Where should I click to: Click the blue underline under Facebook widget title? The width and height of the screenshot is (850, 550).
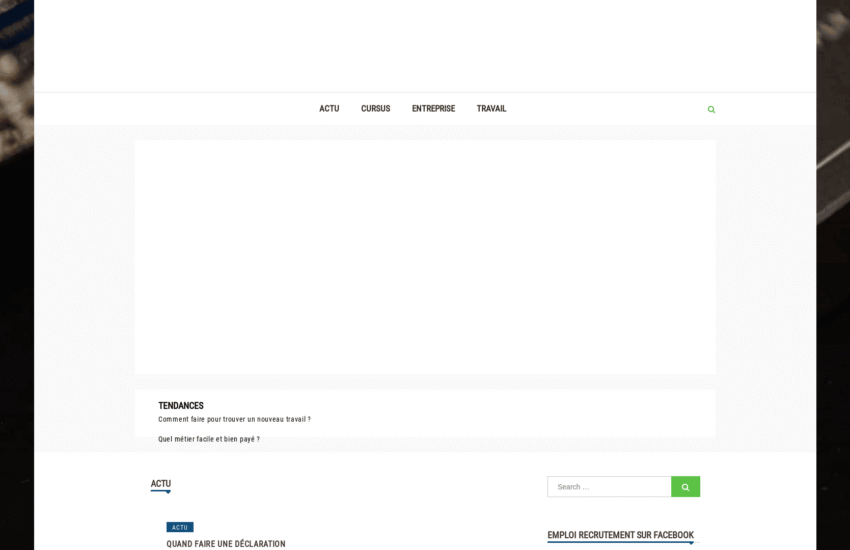point(620,543)
